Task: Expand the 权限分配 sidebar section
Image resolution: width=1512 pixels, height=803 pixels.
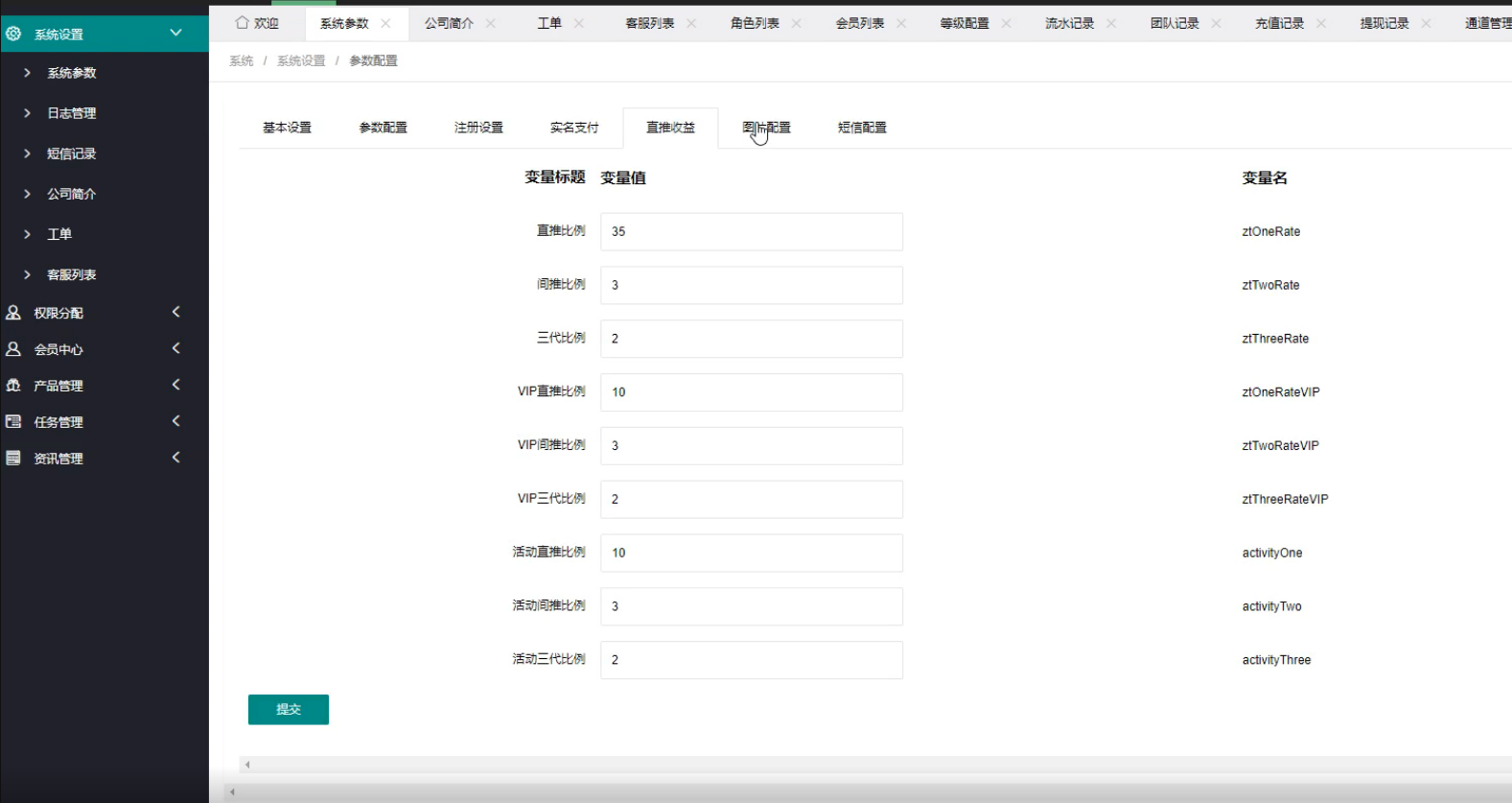Action: click(175, 312)
